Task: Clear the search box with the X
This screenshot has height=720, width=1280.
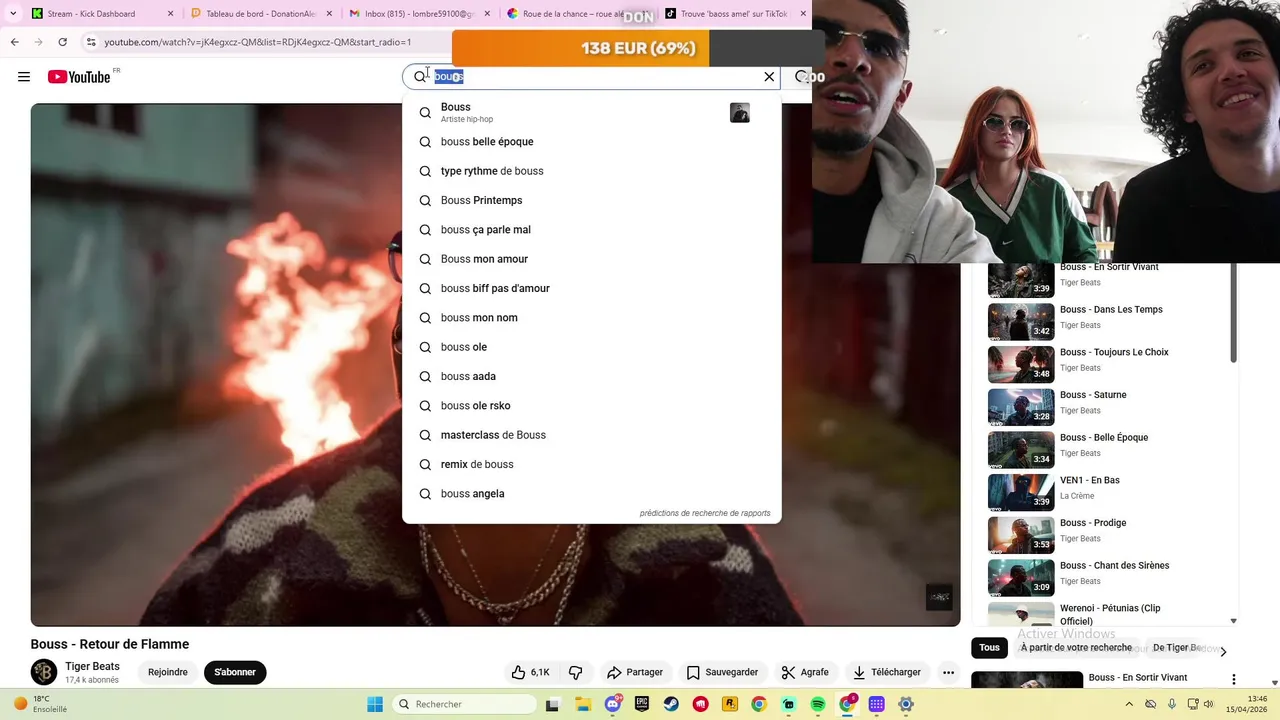Action: pyautogui.click(x=769, y=77)
